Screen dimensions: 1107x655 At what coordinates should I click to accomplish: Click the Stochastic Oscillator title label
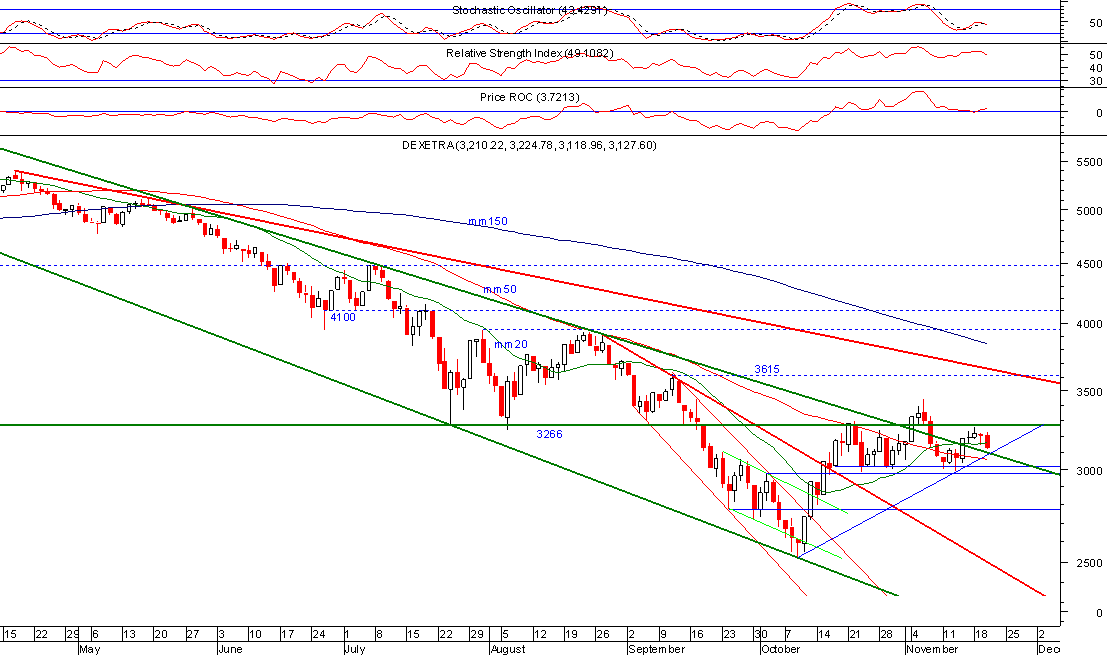tap(529, 11)
